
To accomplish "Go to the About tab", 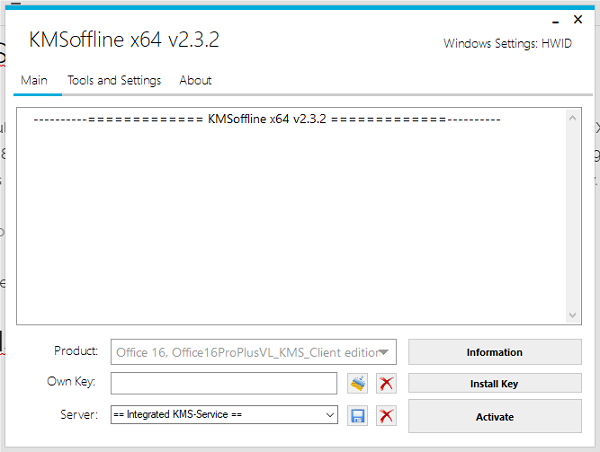I will 196,80.
